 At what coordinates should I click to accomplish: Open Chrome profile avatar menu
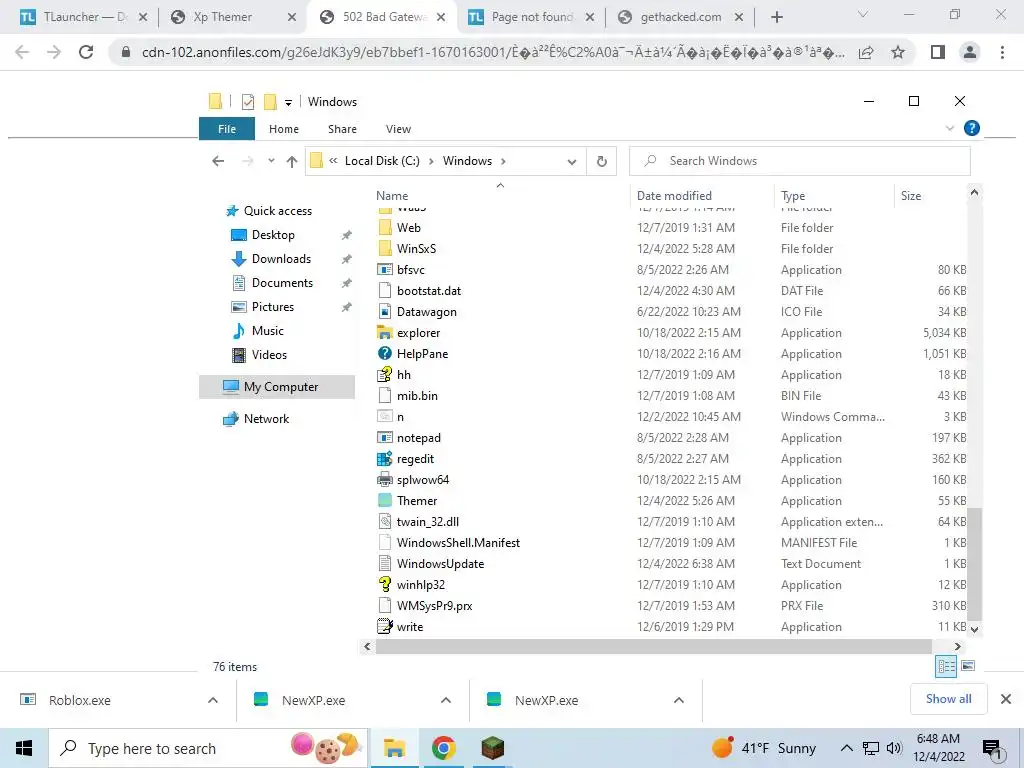[x=970, y=52]
